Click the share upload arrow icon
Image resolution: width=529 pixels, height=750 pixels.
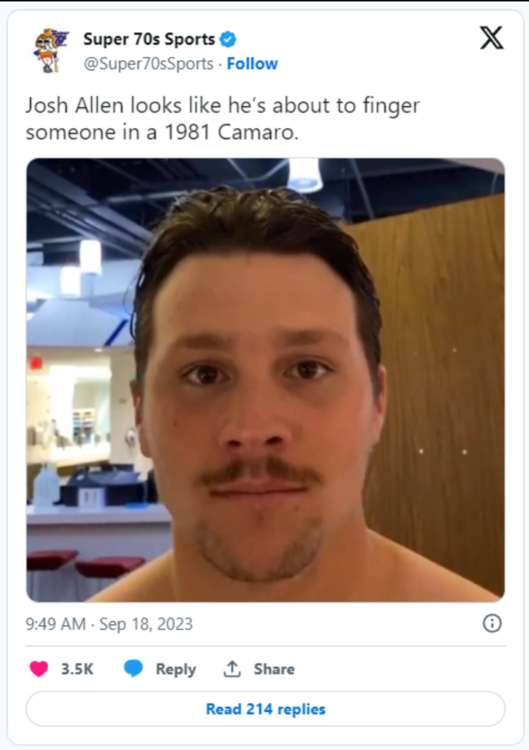click(232, 669)
